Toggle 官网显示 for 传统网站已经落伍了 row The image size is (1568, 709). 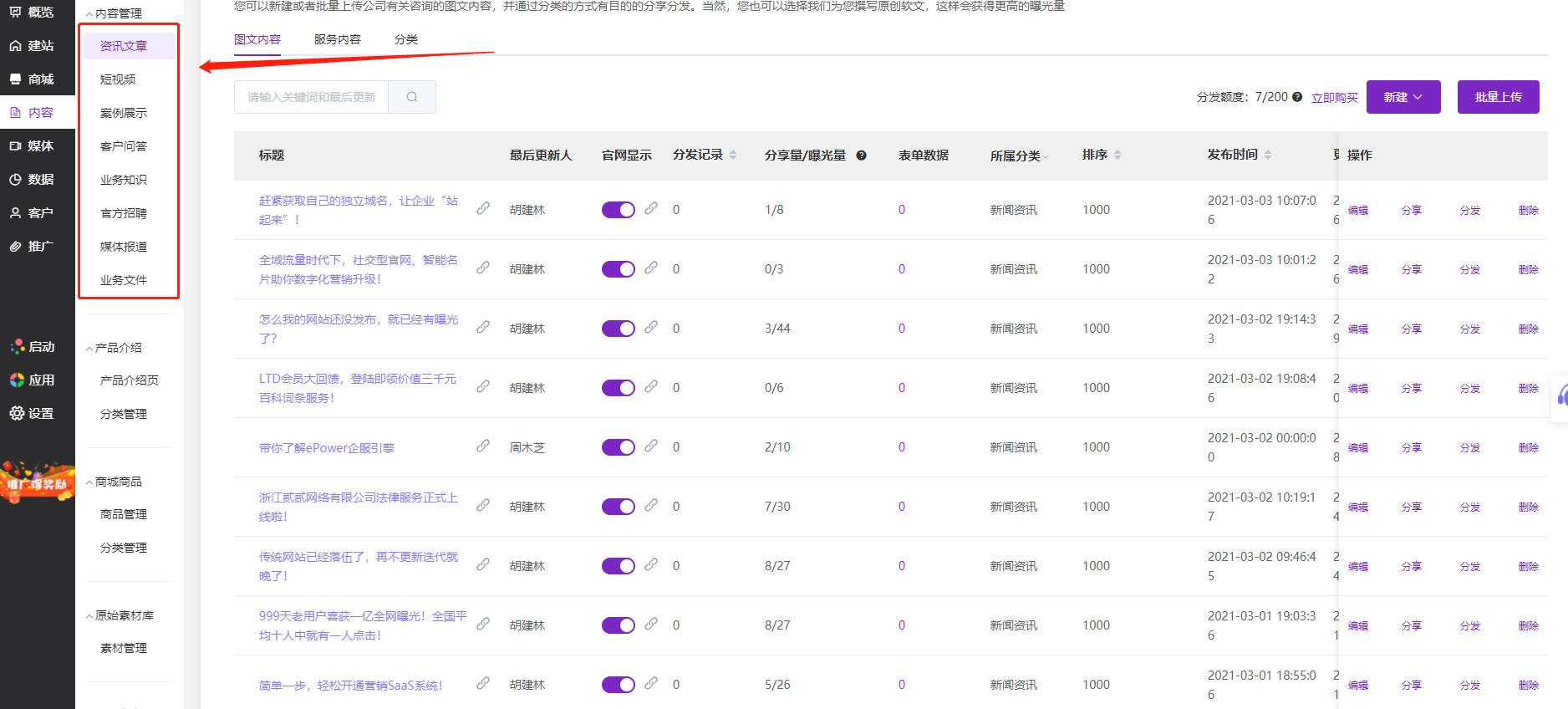(619, 566)
